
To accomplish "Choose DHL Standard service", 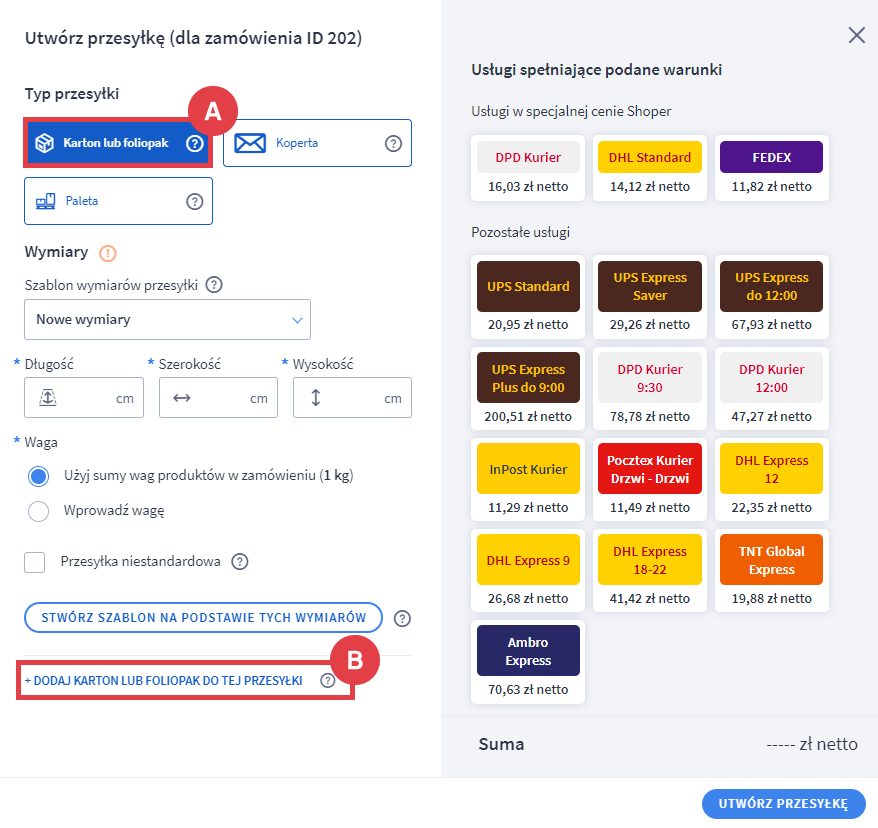I will pos(650,168).
